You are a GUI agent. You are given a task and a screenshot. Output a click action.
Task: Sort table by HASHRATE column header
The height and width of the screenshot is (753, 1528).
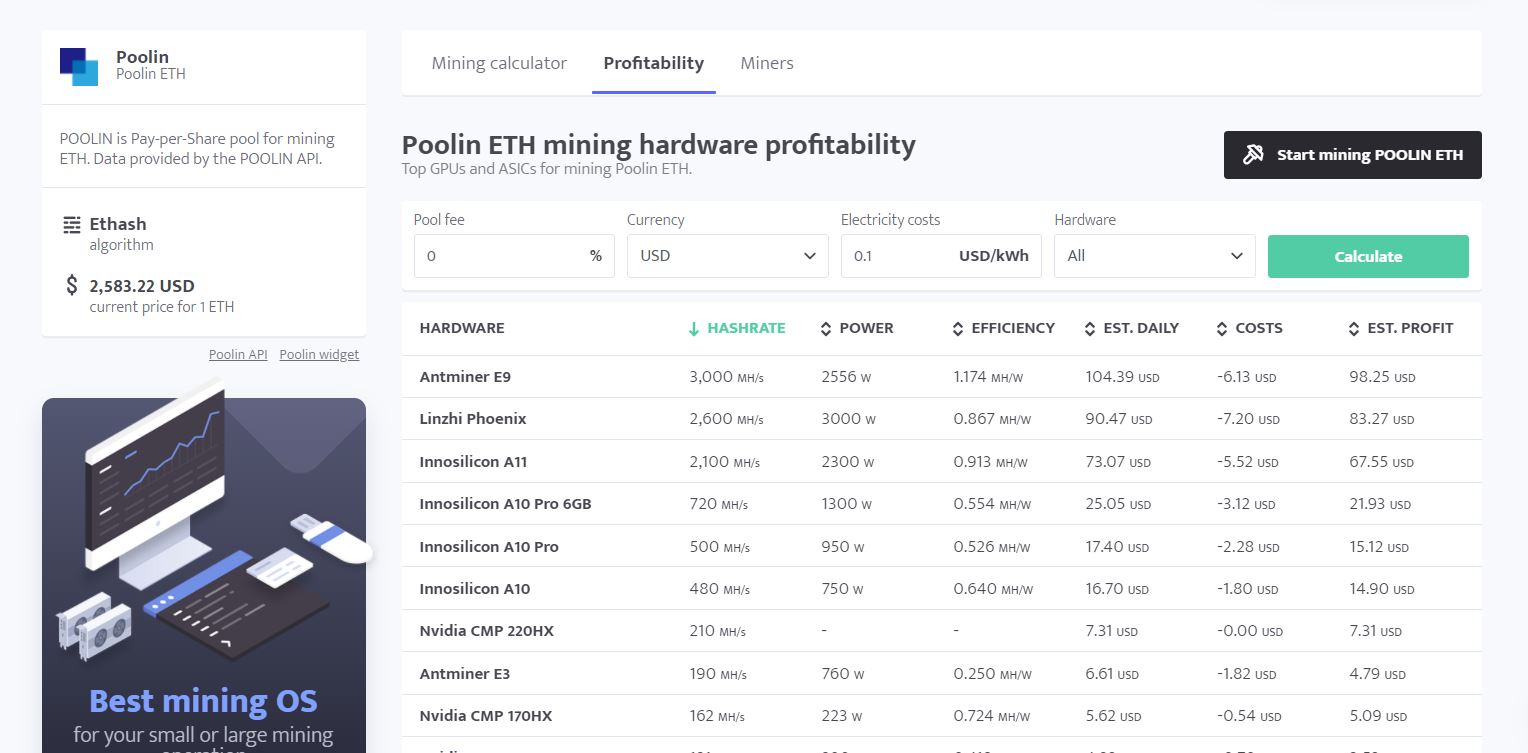(746, 328)
